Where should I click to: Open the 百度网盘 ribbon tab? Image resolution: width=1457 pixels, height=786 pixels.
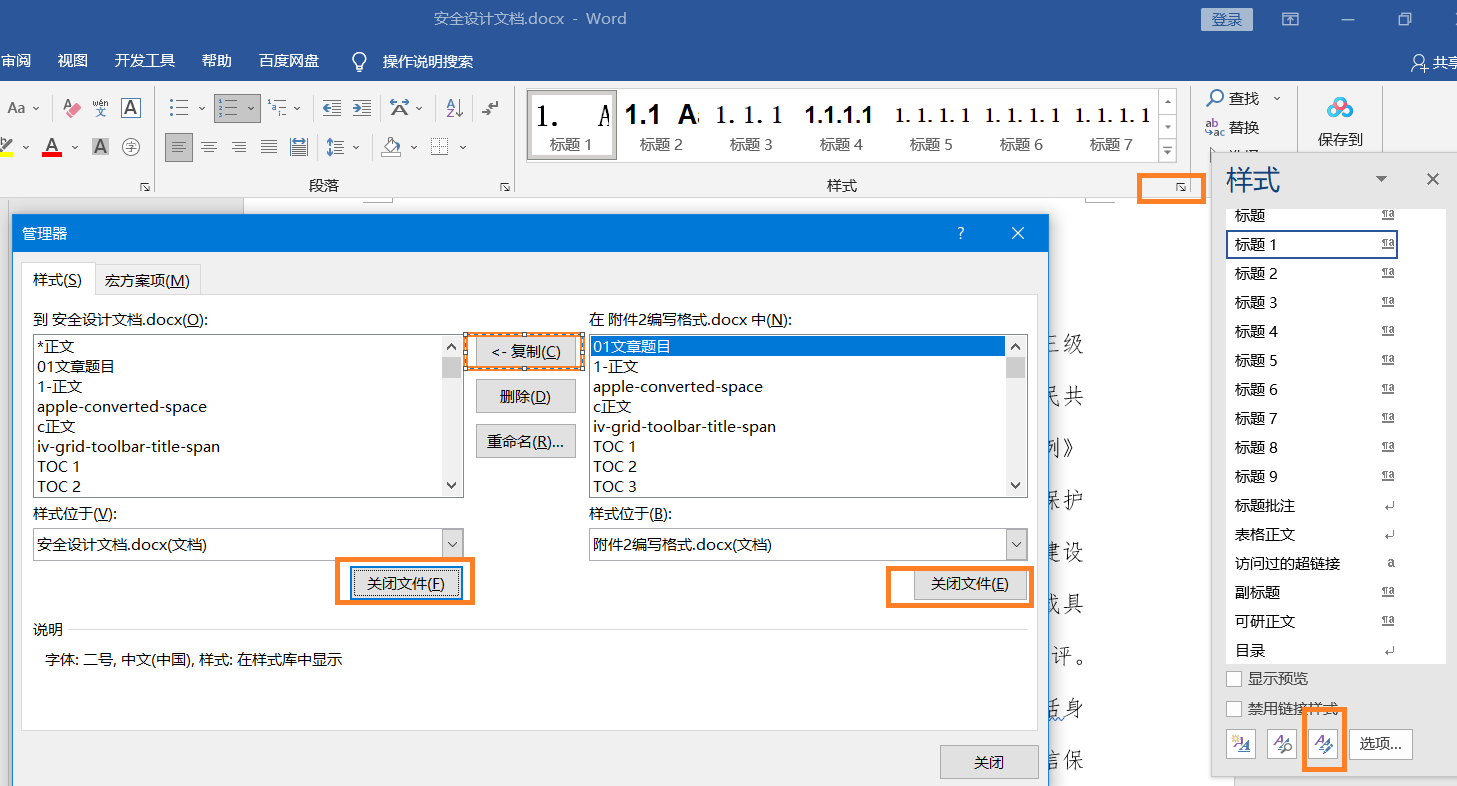289,61
